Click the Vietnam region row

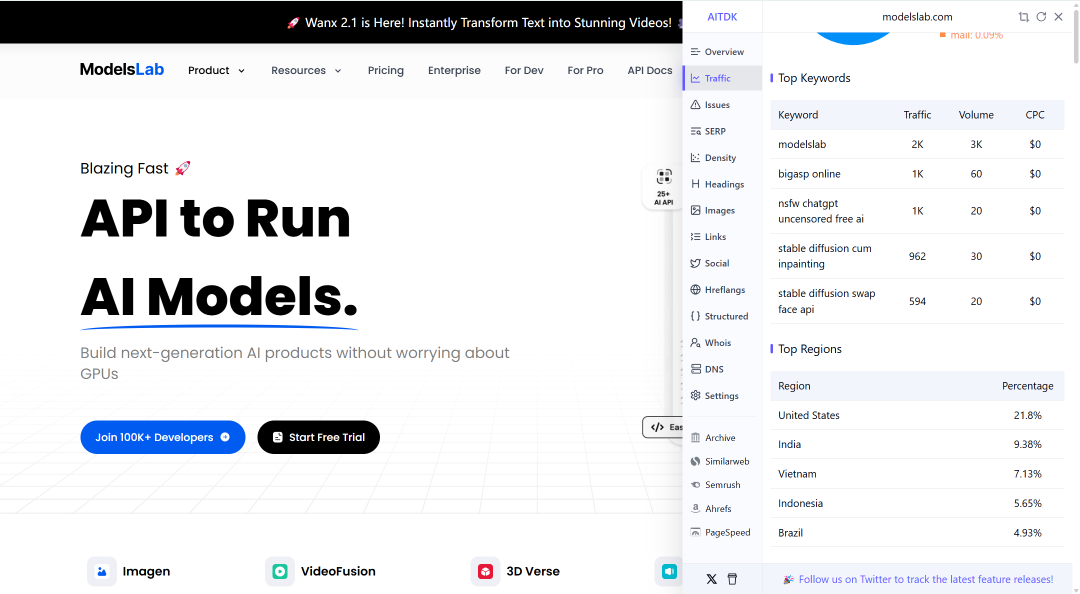pyautogui.click(x=917, y=474)
